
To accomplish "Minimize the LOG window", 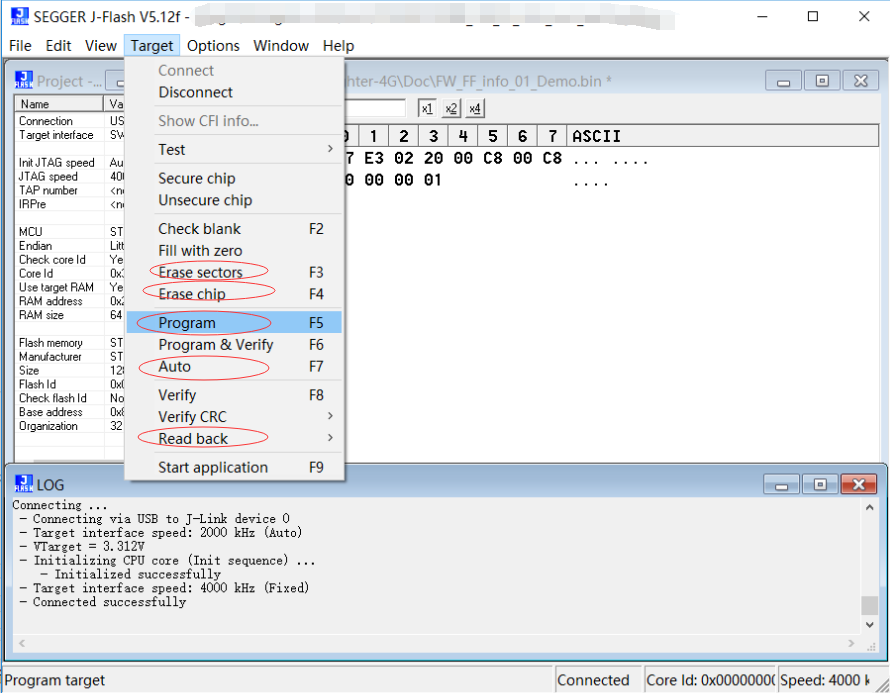I will click(782, 484).
